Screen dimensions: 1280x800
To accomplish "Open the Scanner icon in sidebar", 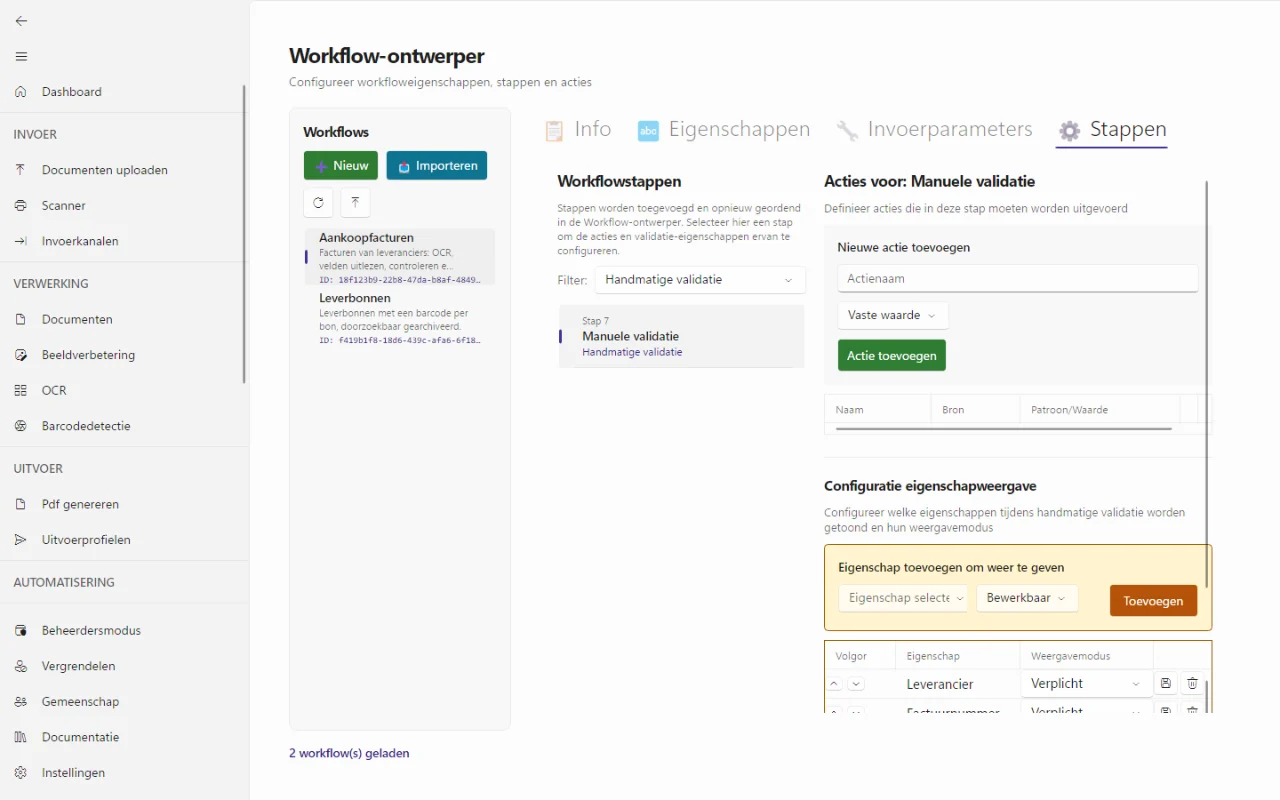I will click(x=21, y=206).
